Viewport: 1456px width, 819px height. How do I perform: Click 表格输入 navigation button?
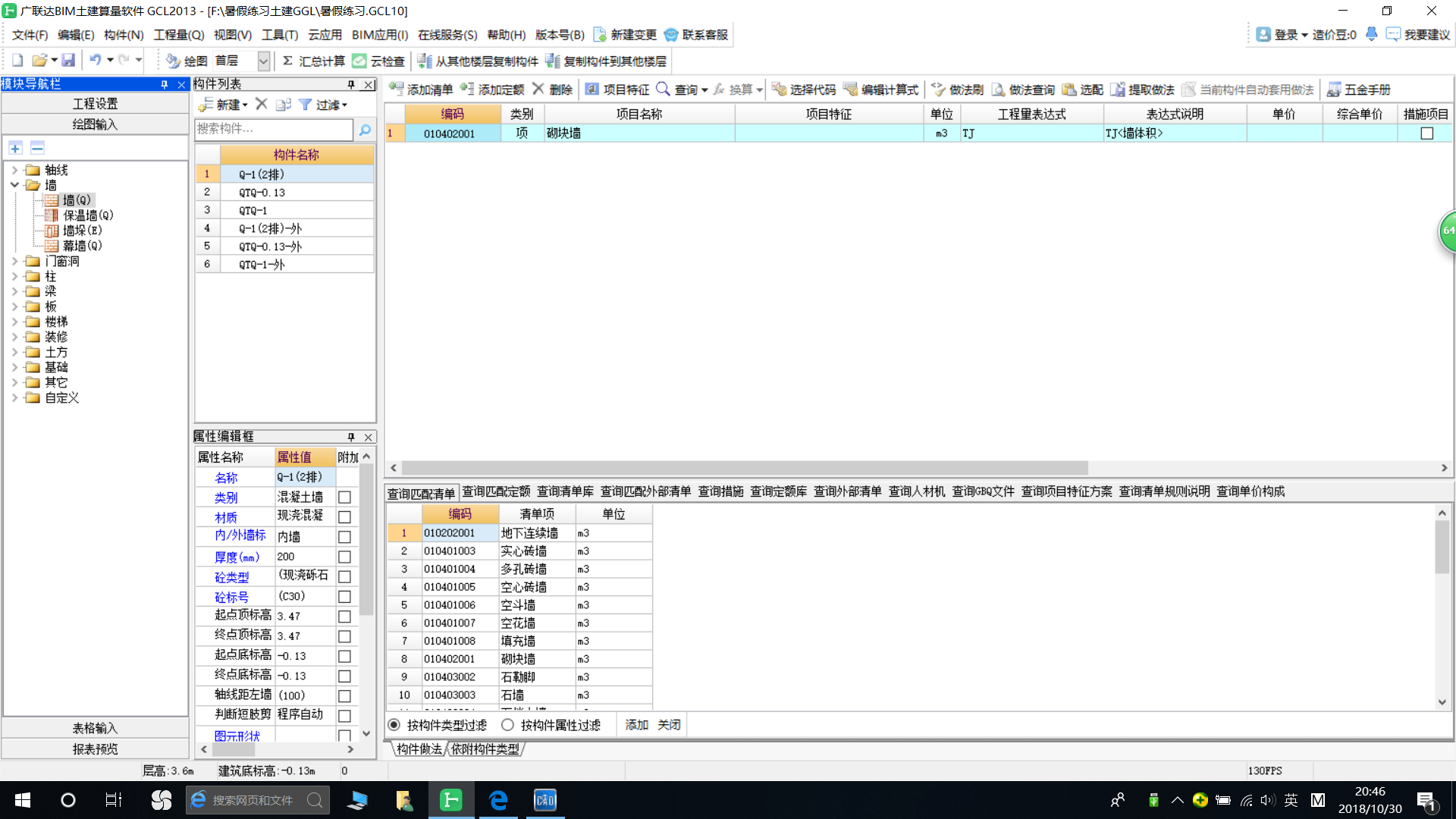coord(96,728)
